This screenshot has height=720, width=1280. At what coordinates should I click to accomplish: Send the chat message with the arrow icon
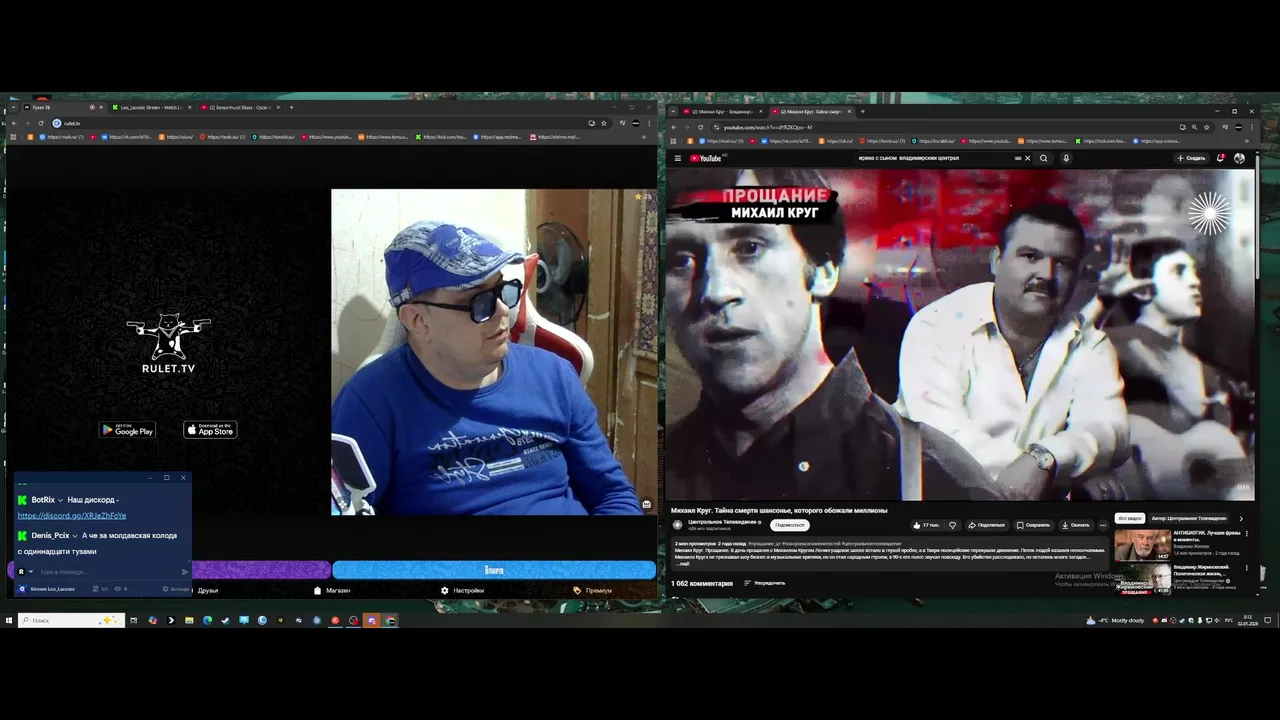pyautogui.click(x=185, y=572)
